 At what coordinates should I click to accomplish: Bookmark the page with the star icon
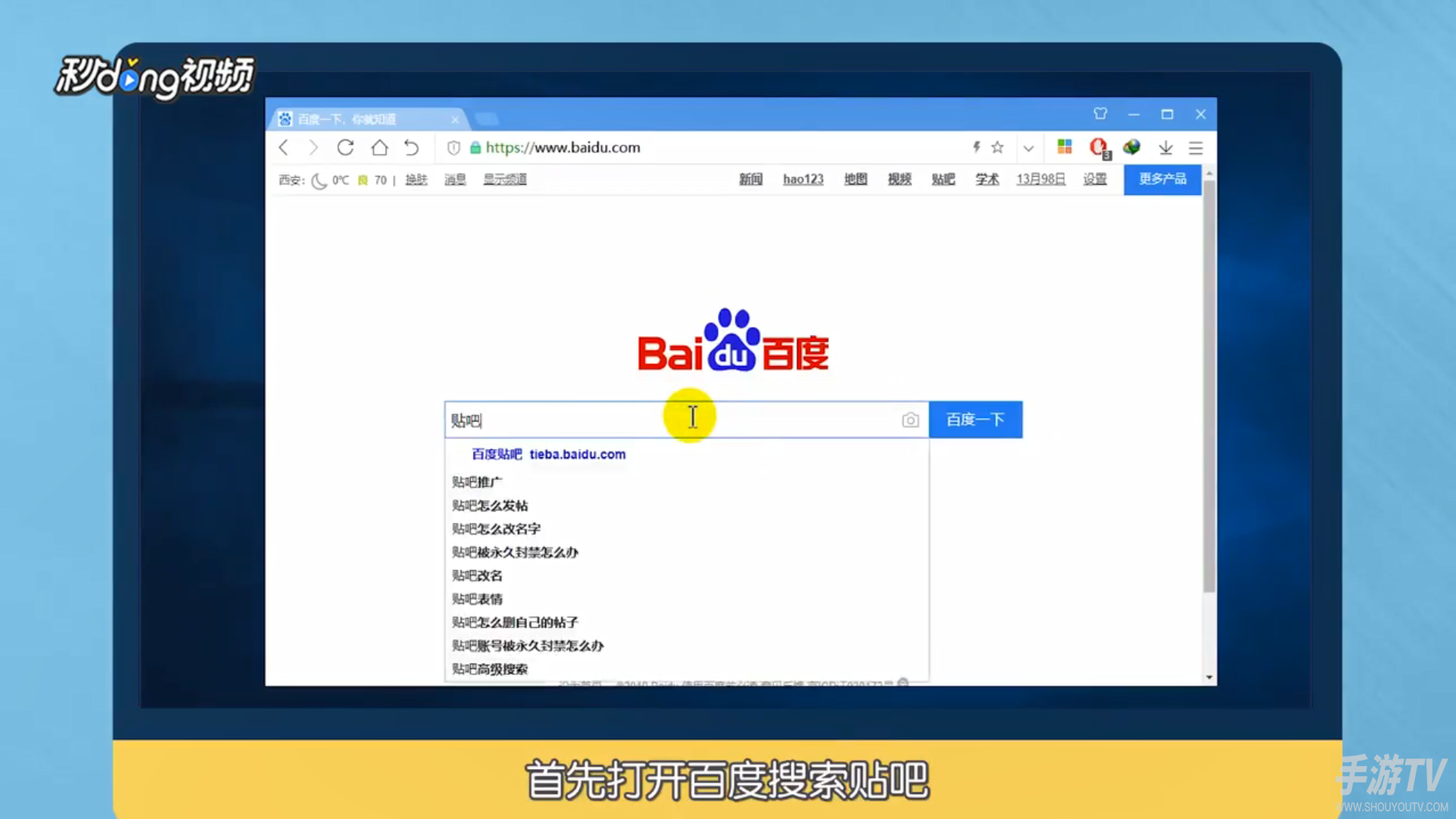(x=997, y=147)
